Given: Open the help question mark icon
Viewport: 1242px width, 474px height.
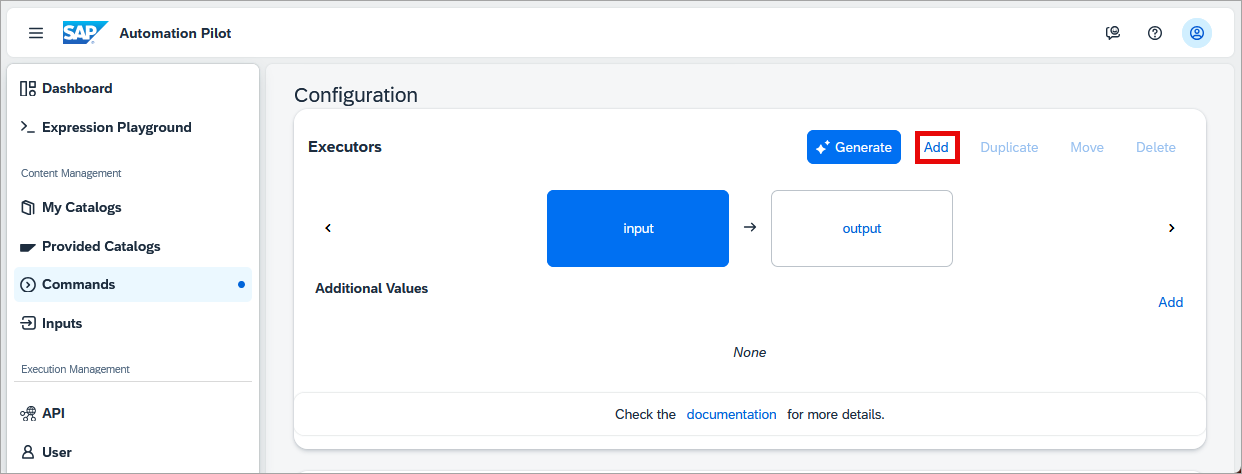Looking at the screenshot, I should [x=1155, y=33].
